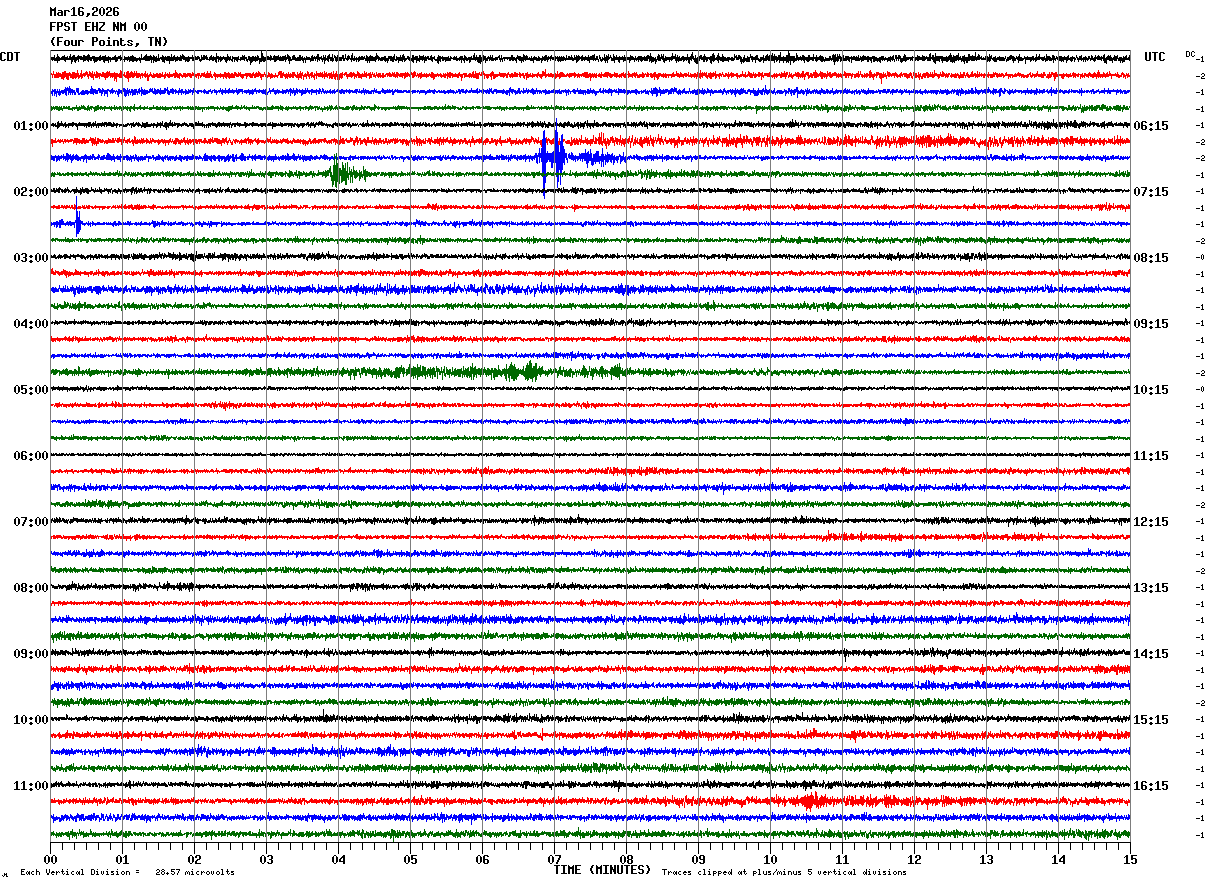Click the minute "11" x-axis tick label
This screenshot has width=1210, height=886.
pyautogui.click(x=842, y=859)
